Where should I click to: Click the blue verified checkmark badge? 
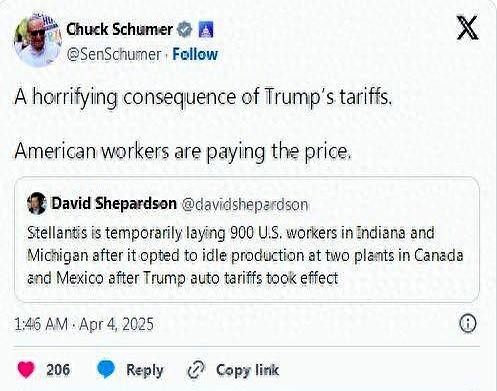coord(184,29)
